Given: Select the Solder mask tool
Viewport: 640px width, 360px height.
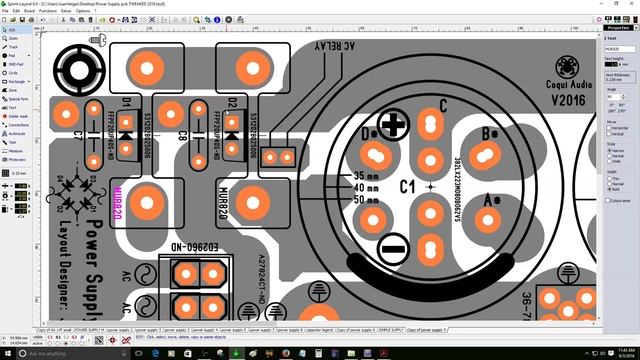Looking at the screenshot, I should [16, 116].
